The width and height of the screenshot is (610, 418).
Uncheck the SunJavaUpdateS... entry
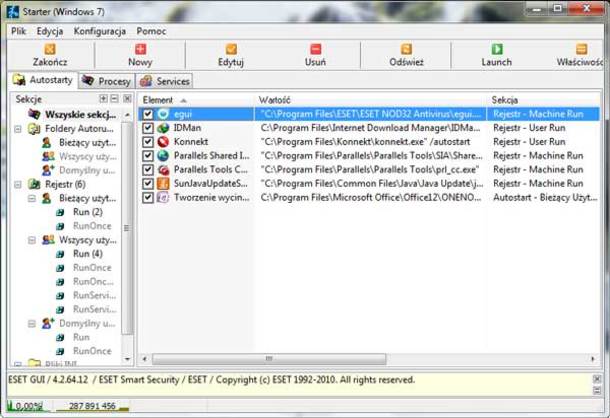pos(148,184)
